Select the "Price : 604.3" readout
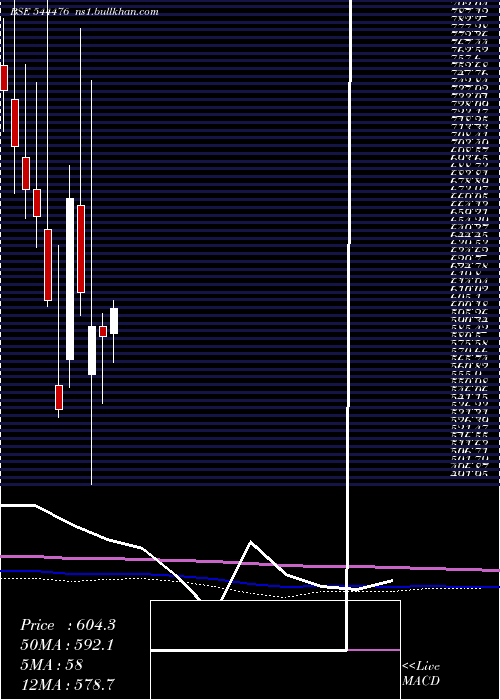 click(x=68, y=625)
